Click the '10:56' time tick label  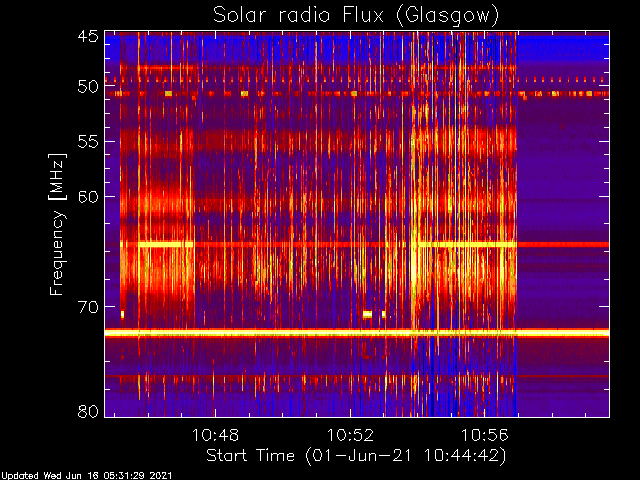tap(485, 435)
